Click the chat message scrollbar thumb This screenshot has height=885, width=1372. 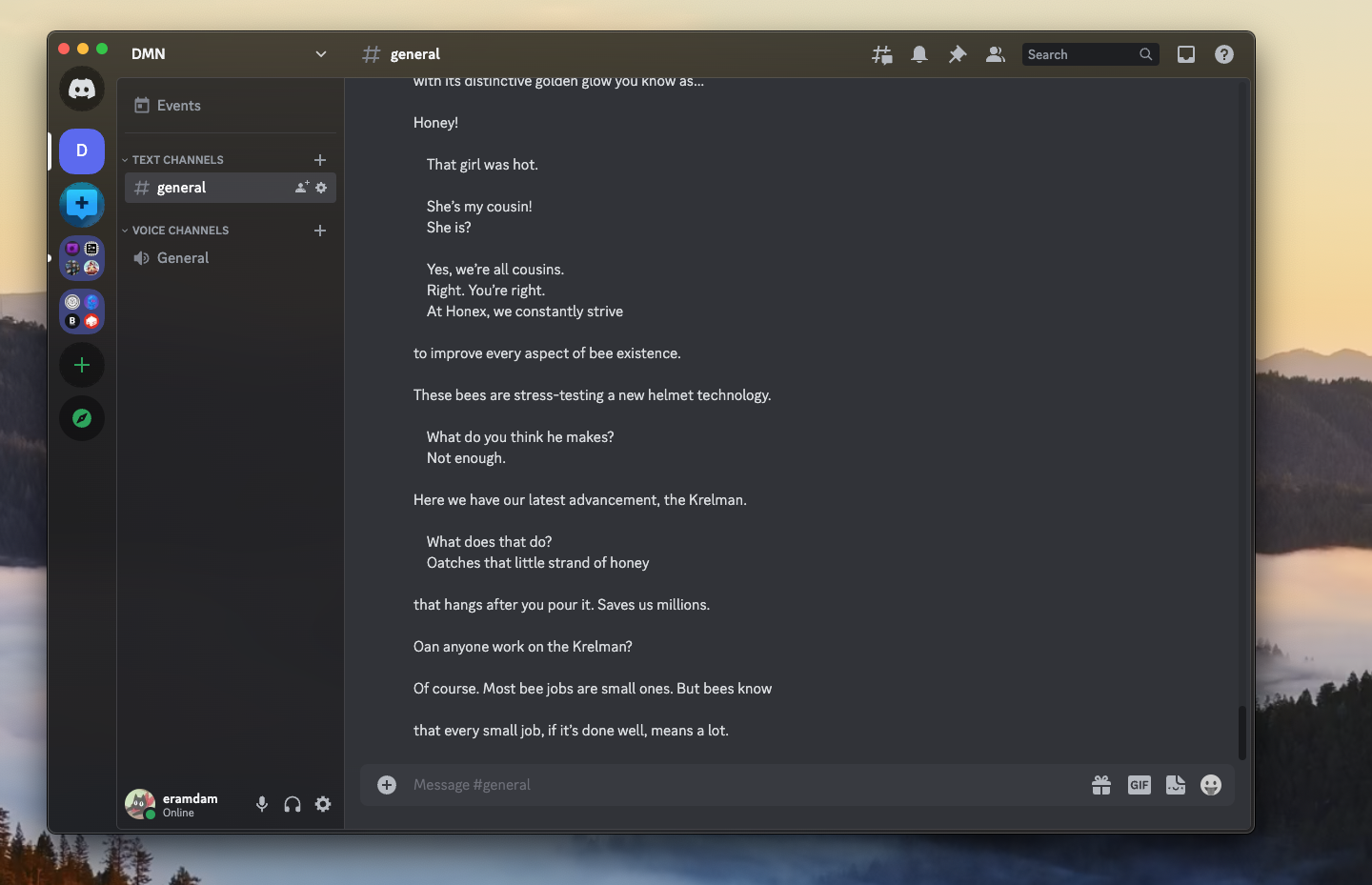1241,732
